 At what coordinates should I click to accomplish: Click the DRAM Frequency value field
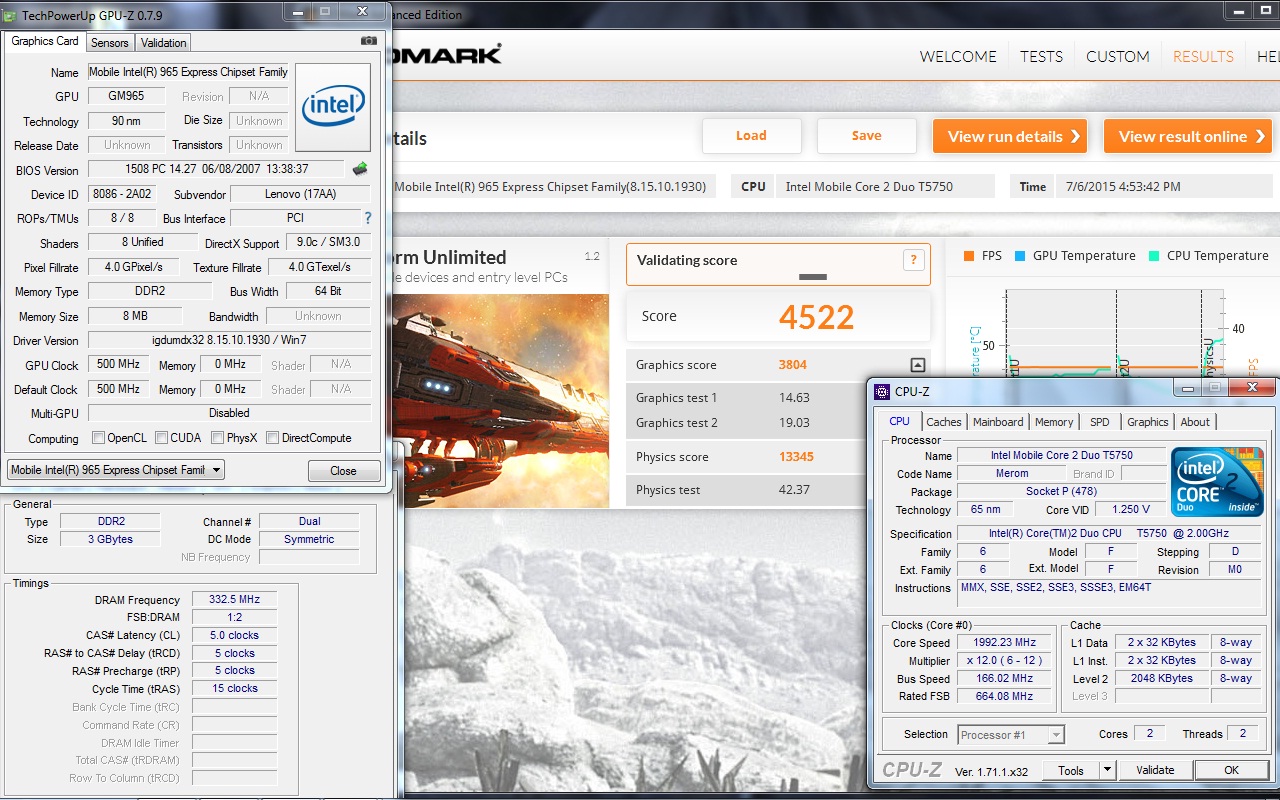[x=234, y=599]
